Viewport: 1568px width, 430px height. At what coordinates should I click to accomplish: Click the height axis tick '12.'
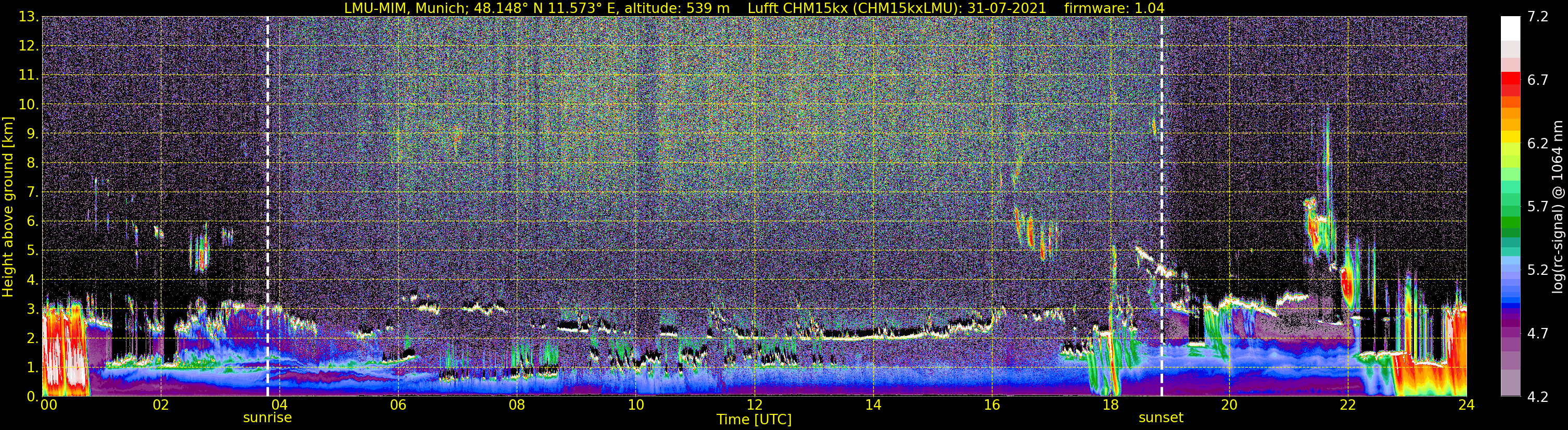[x=29, y=46]
